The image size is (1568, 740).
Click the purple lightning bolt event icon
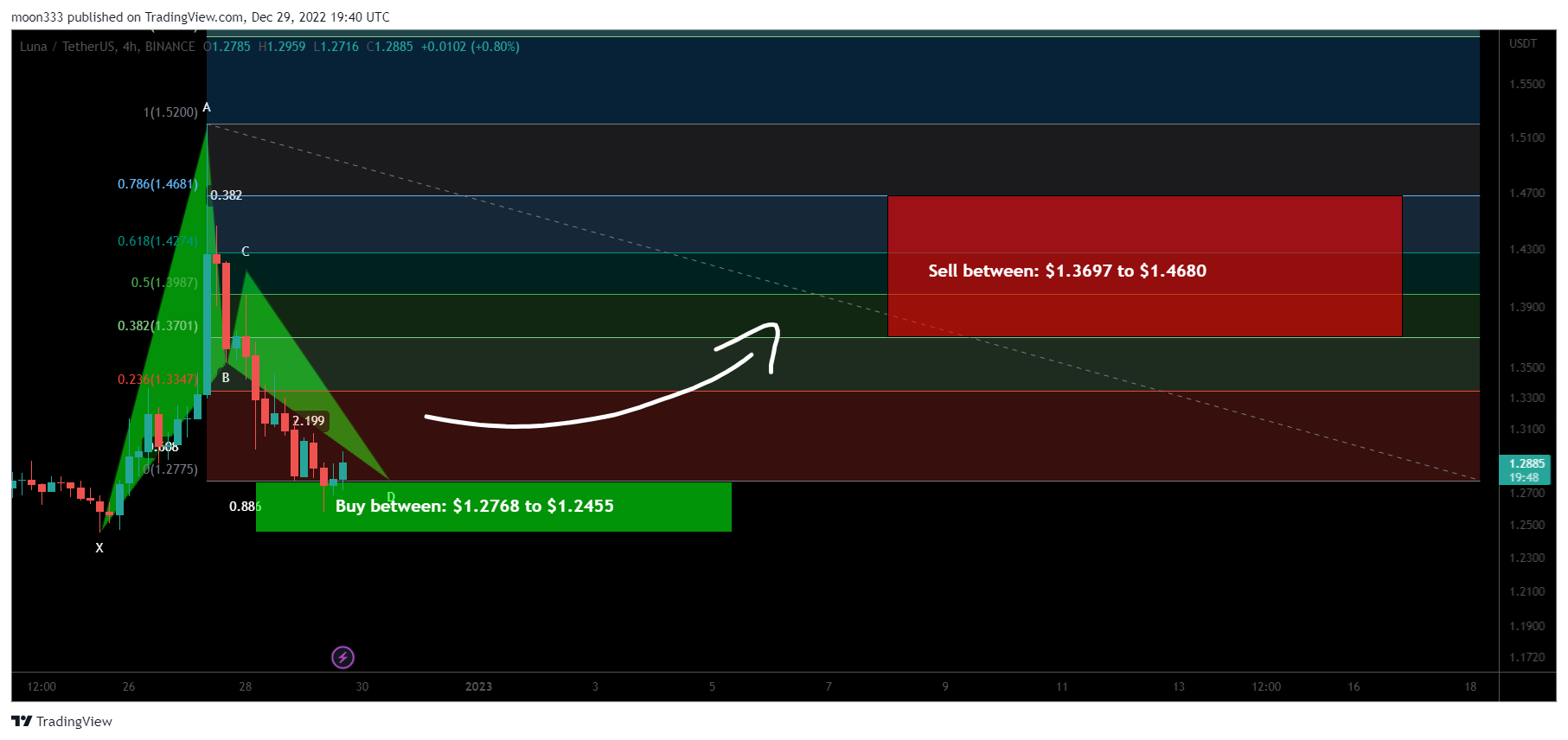342,658
